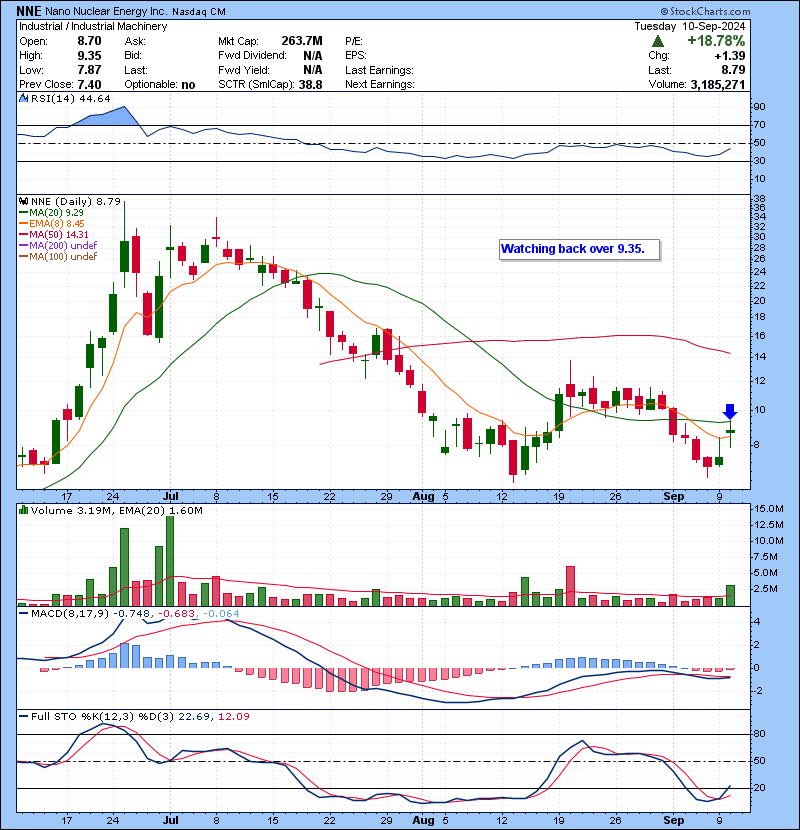
Task: Click the P/E label
Action: coord(354,41)
